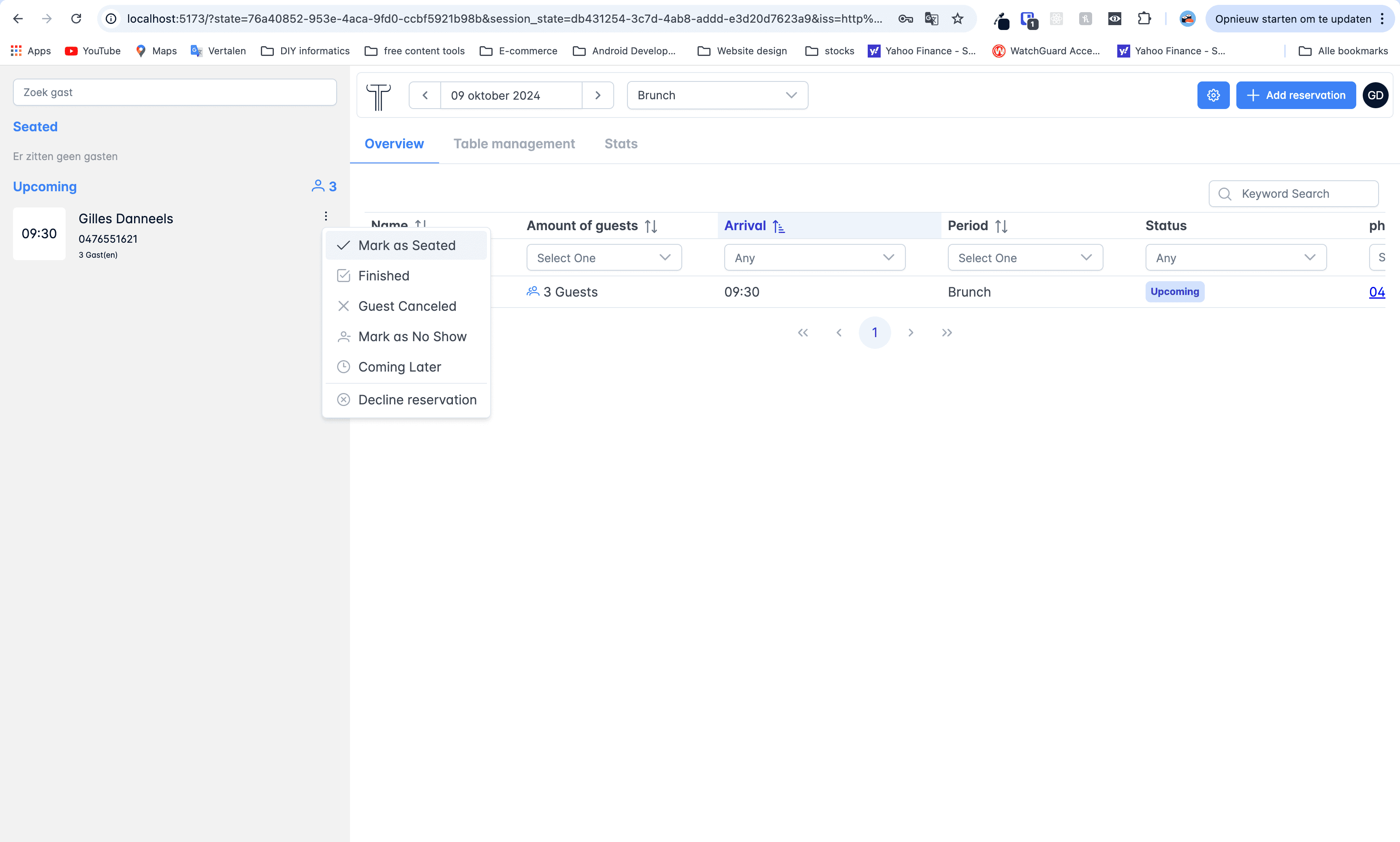Open three-dot menu for Gilles Danneels
Image resolution: width=1400 pixels, height=842 pixels.
click(326, 216)
